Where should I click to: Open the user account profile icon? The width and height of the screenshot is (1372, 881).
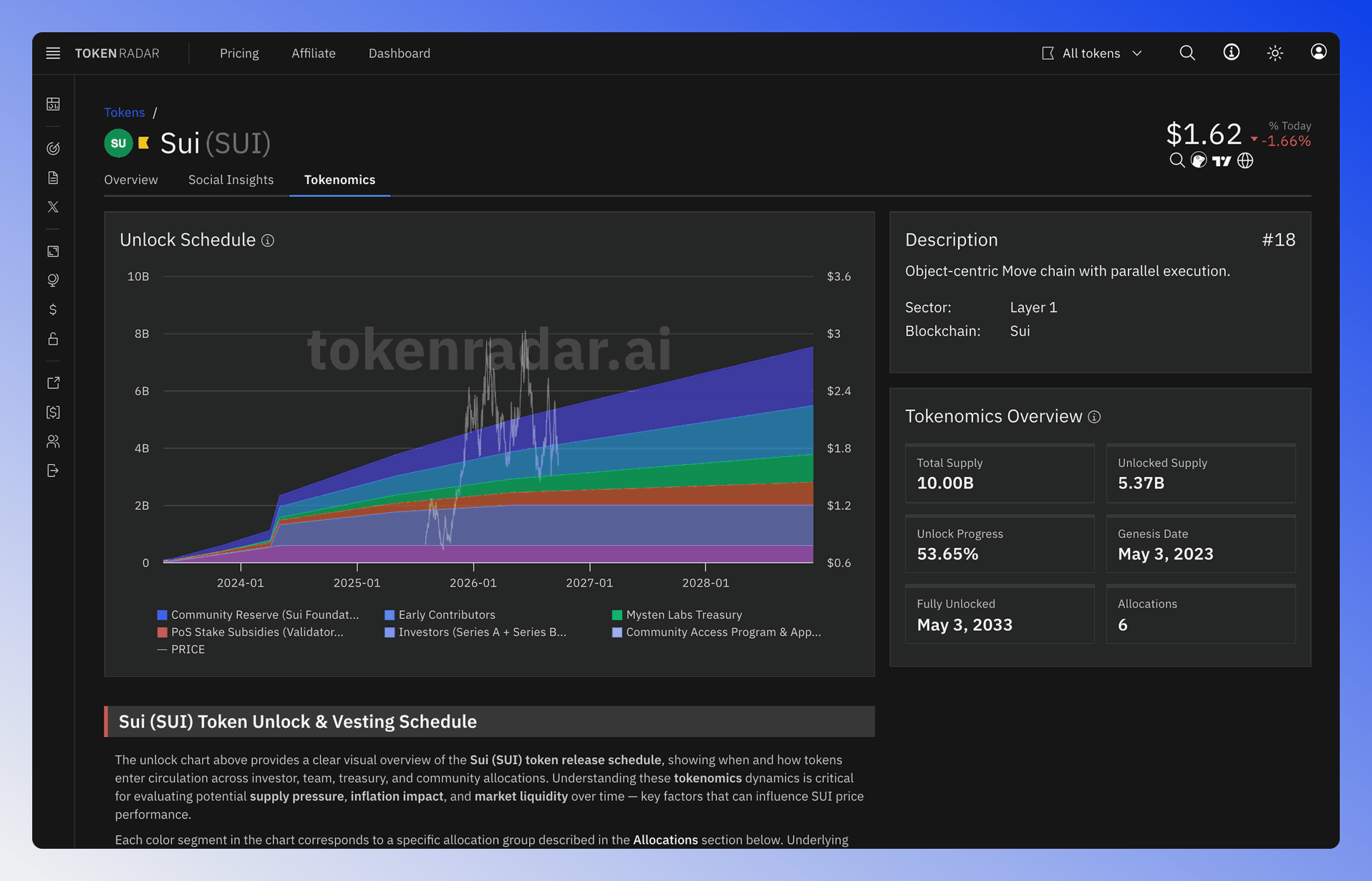coord(1319,52)
